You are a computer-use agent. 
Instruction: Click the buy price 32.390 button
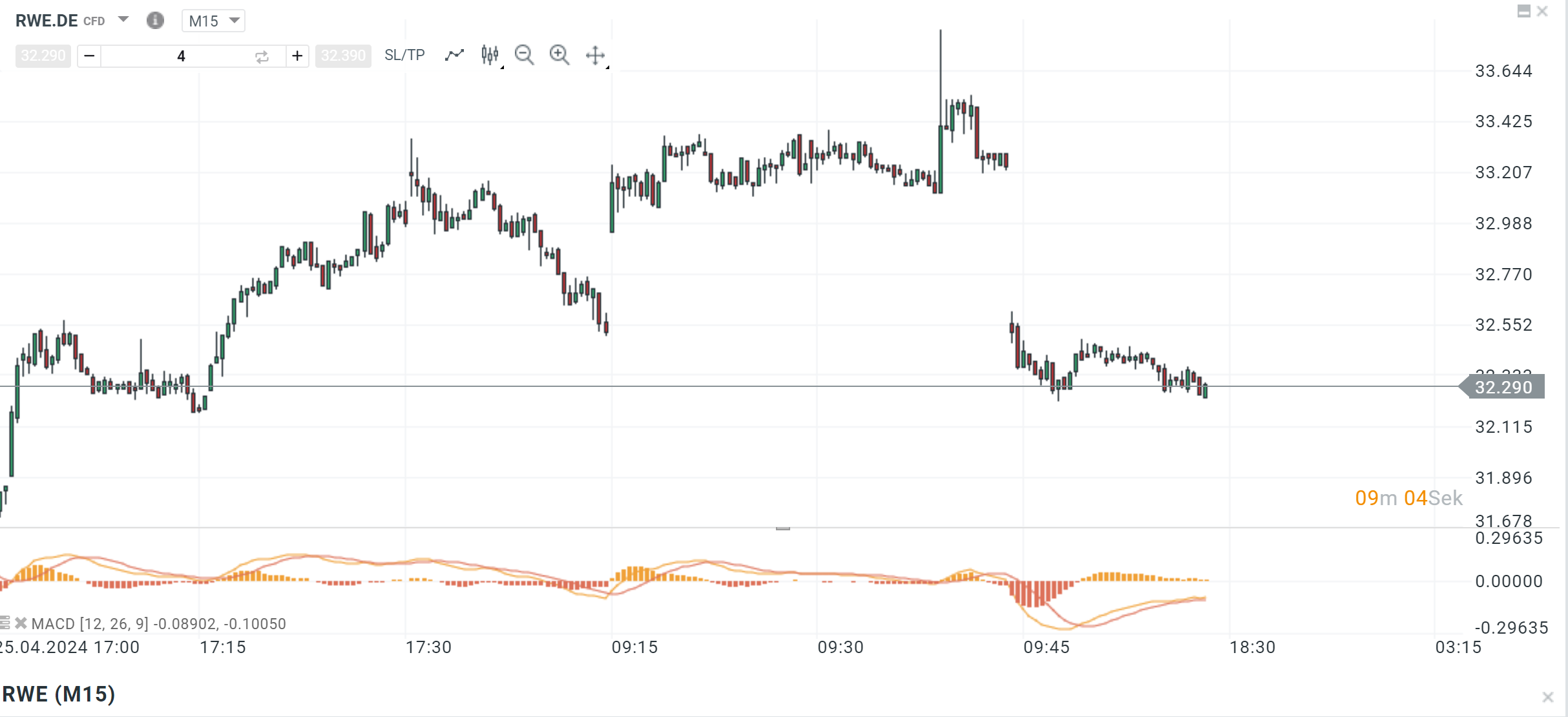343,56
